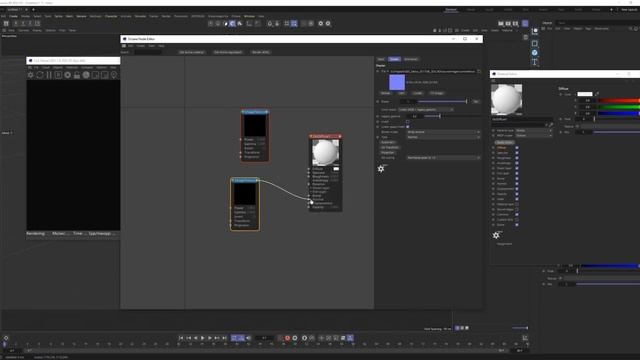
Task: Open Color space dropdown in Shader panel
Action: click(426, 110)
